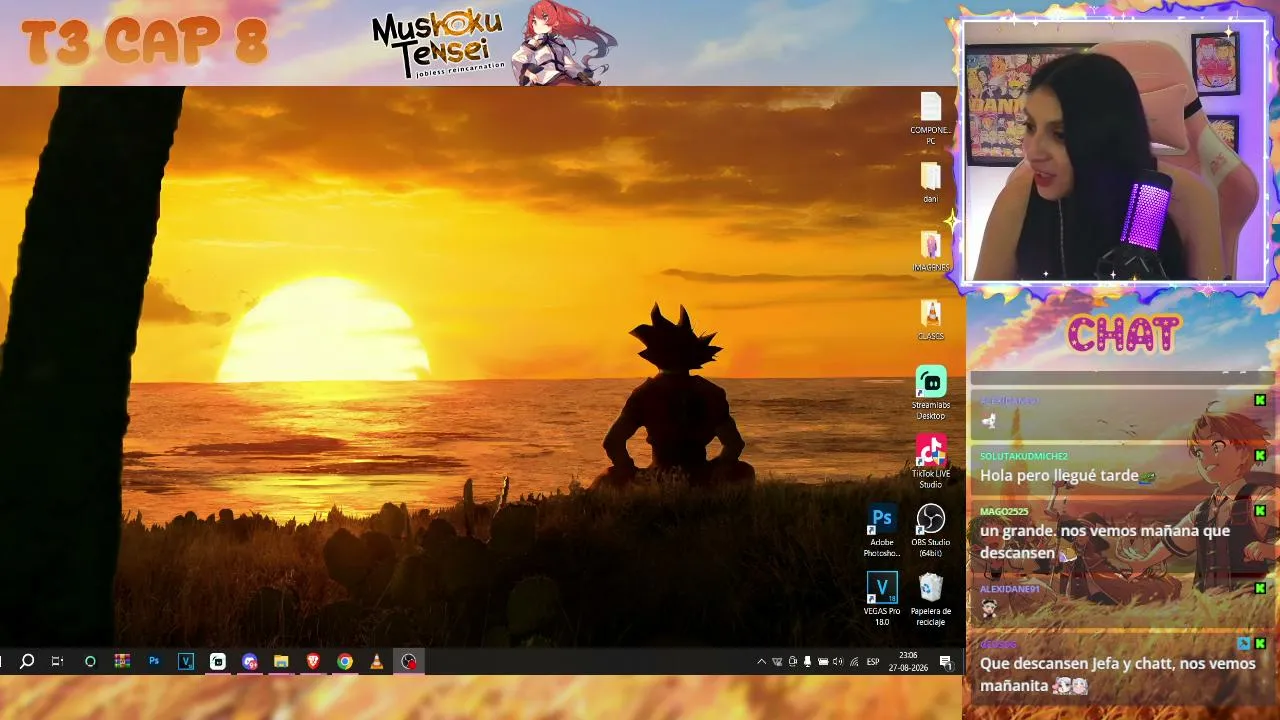Select VEGAS Pro 18.0 desktop shortcut
Image resolution: width=1280 pixels, height=720 pixels.
click(882, 600)
